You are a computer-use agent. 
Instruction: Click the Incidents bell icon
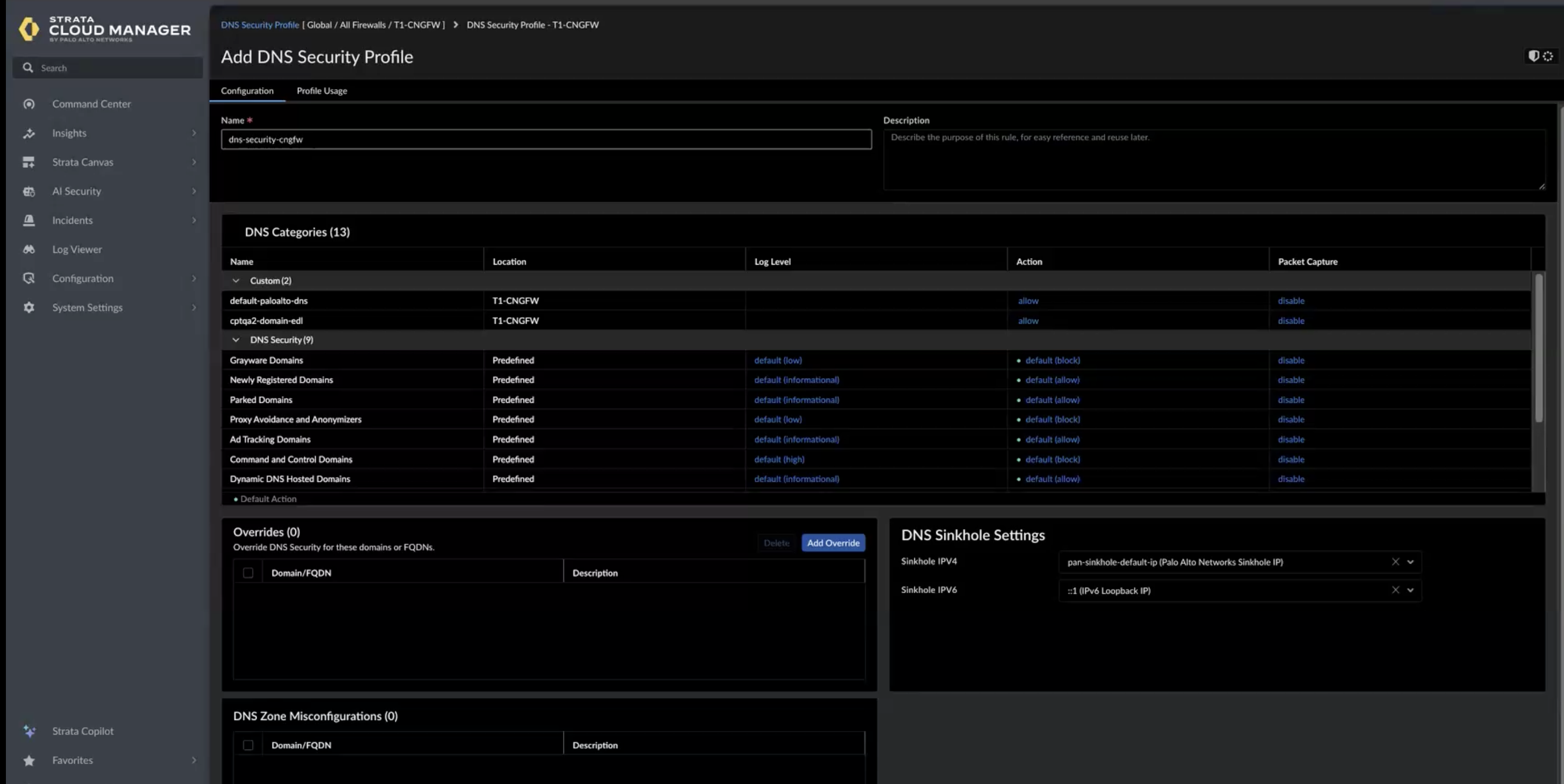pyautogui.click(x=29, y=220)
